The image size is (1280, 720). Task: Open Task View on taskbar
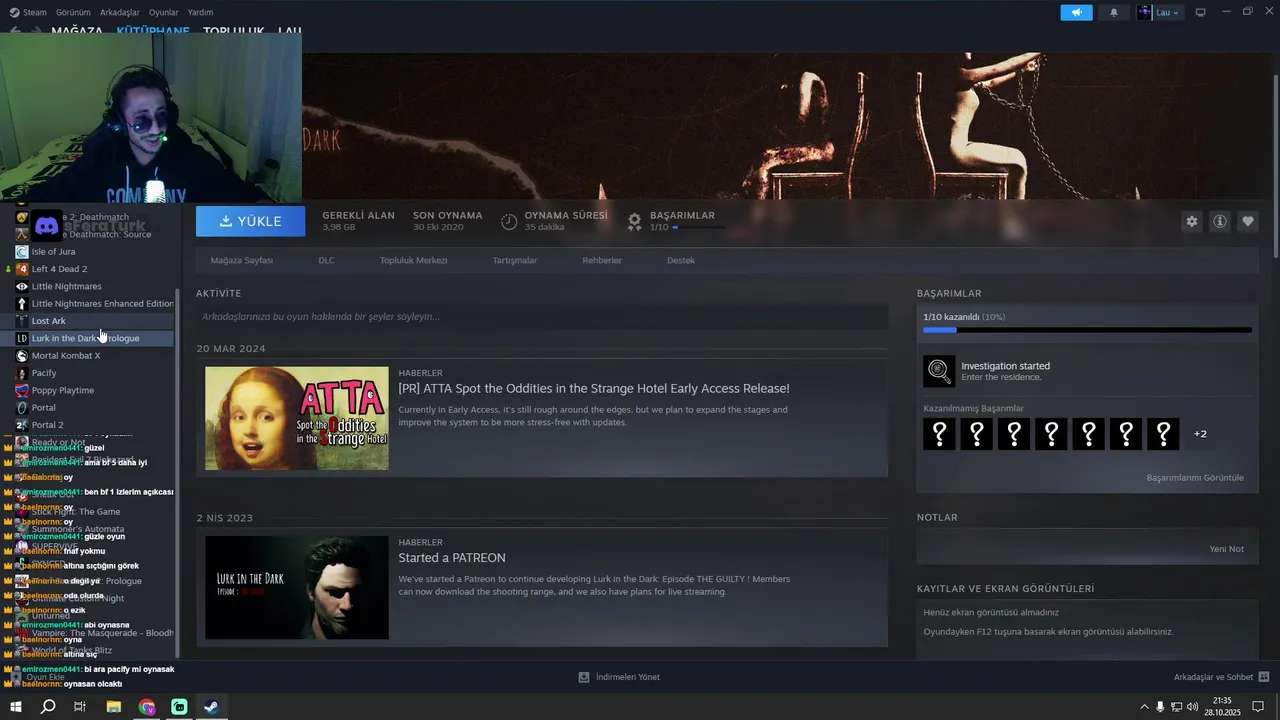[80, 707]
